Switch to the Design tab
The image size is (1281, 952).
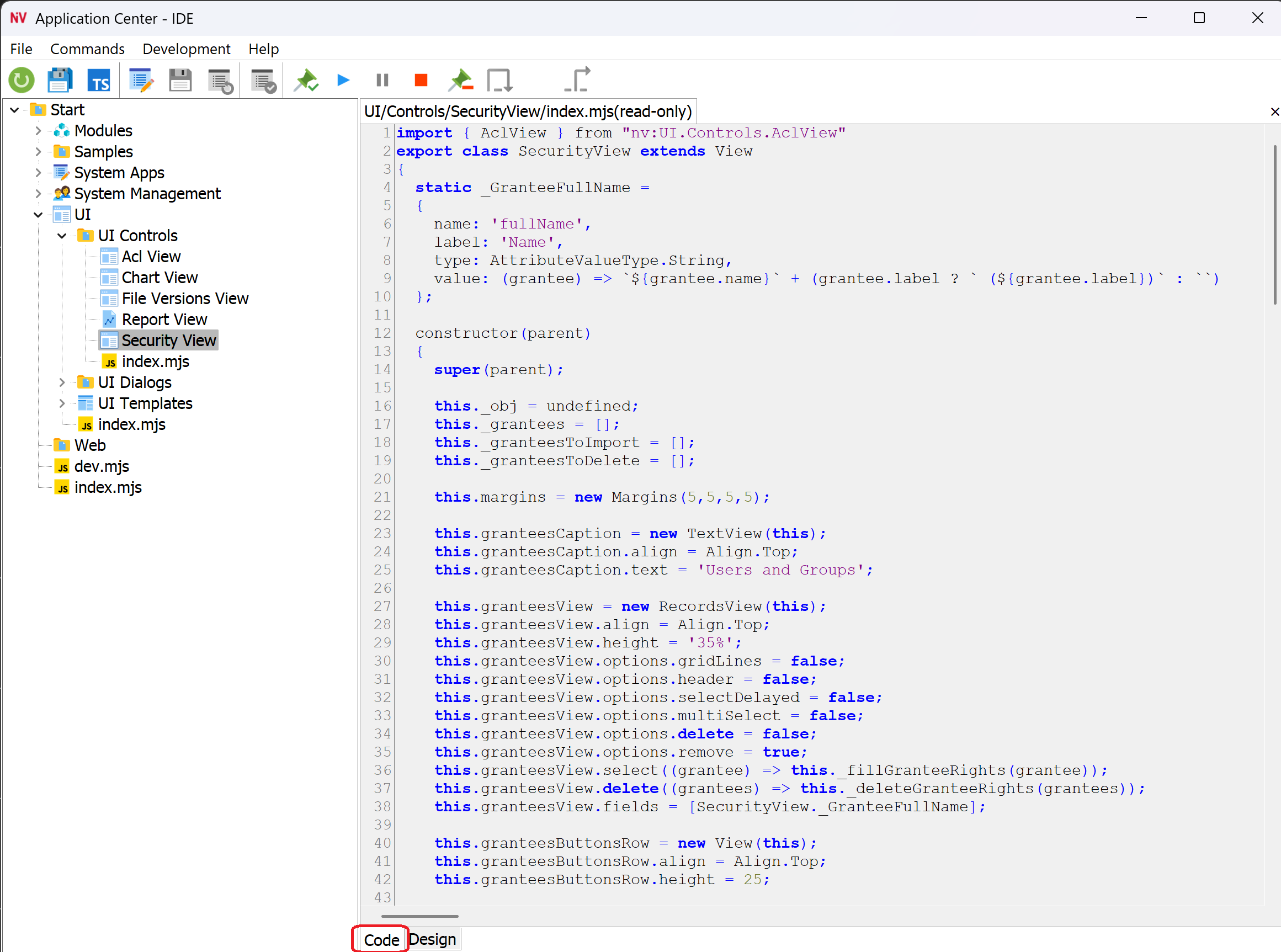[432, 938]
